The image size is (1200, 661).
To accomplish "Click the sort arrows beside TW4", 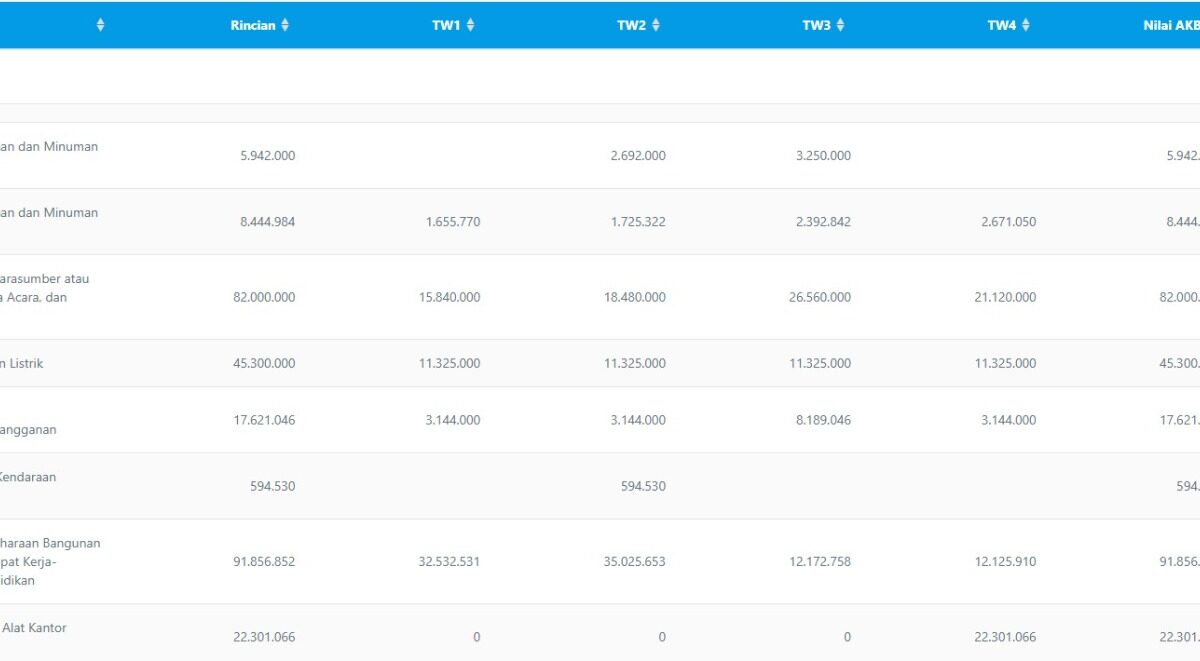I will 1025,25.
